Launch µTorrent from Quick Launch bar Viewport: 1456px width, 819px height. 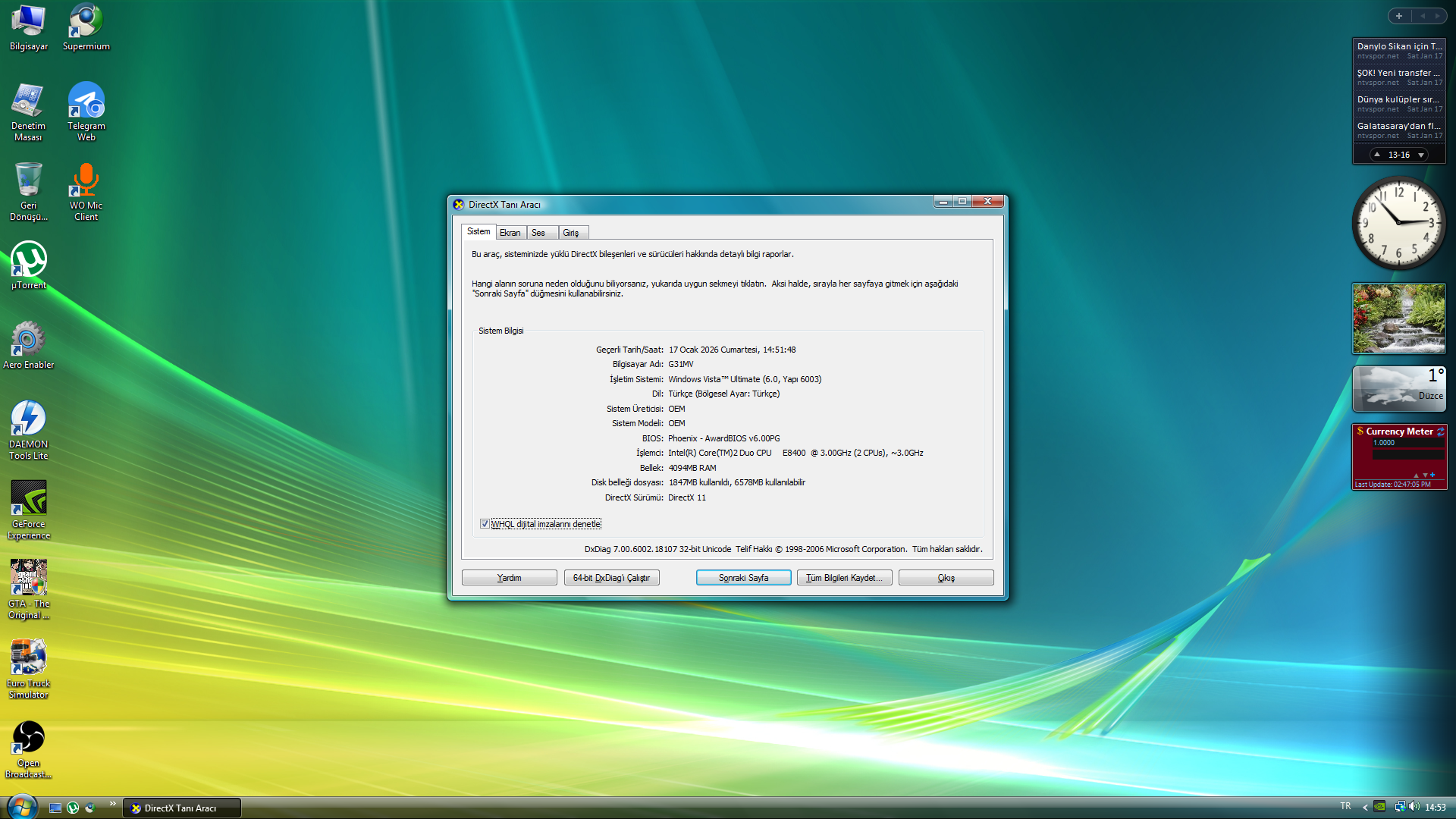click(73, 808)
